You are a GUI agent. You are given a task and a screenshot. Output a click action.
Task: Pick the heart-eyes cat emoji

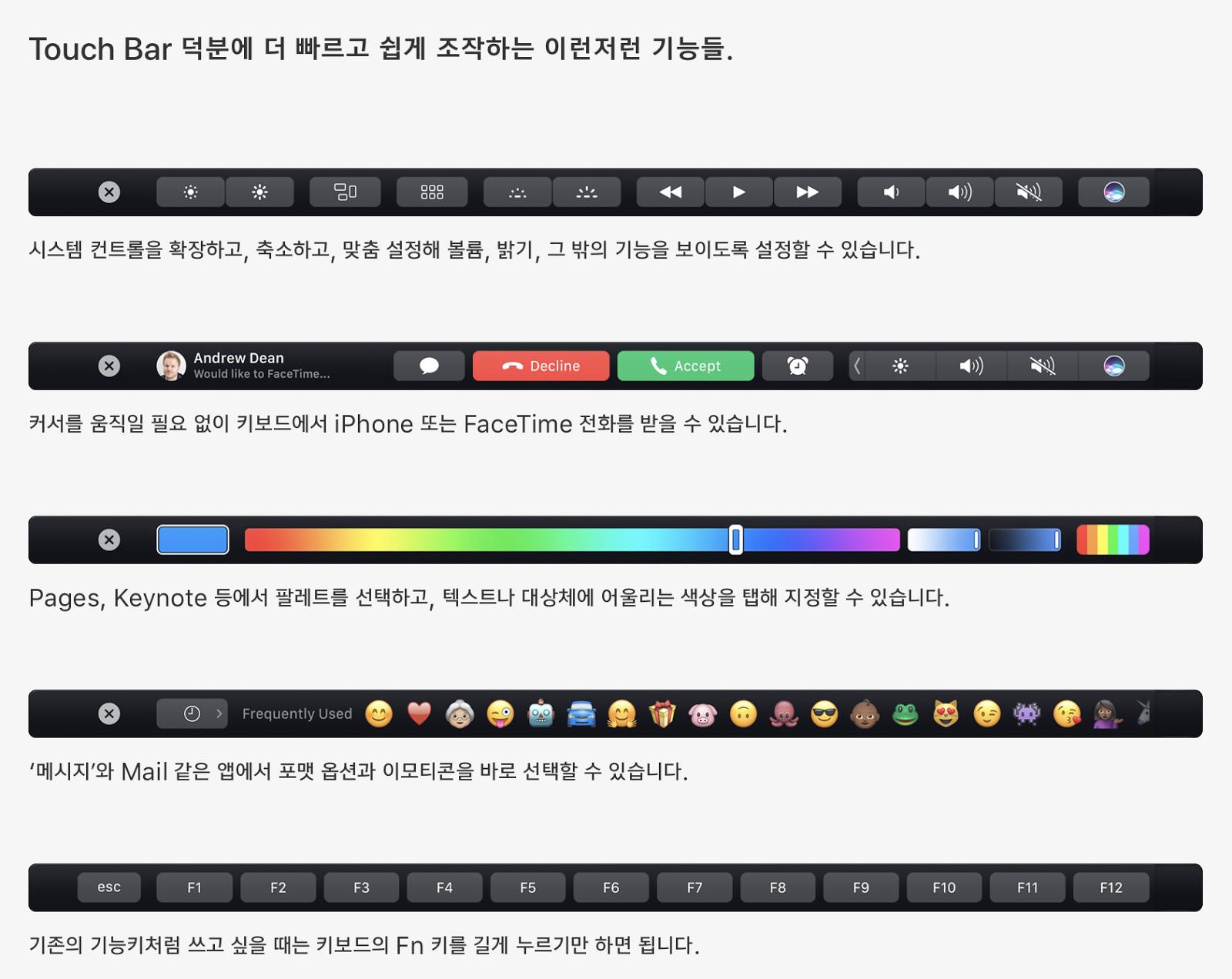946,714
